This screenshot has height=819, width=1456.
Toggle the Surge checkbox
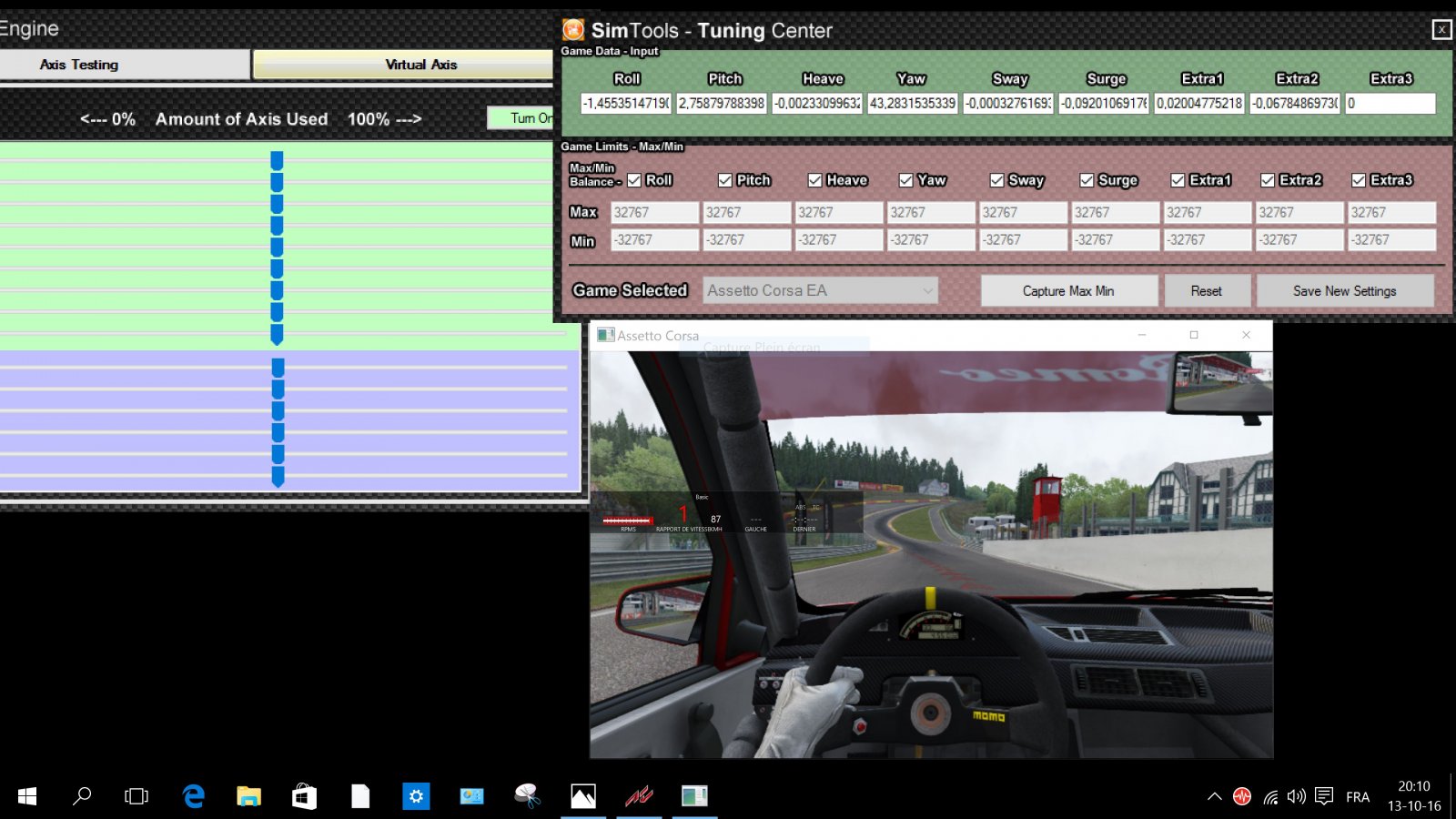click(x=1087, y=180)
